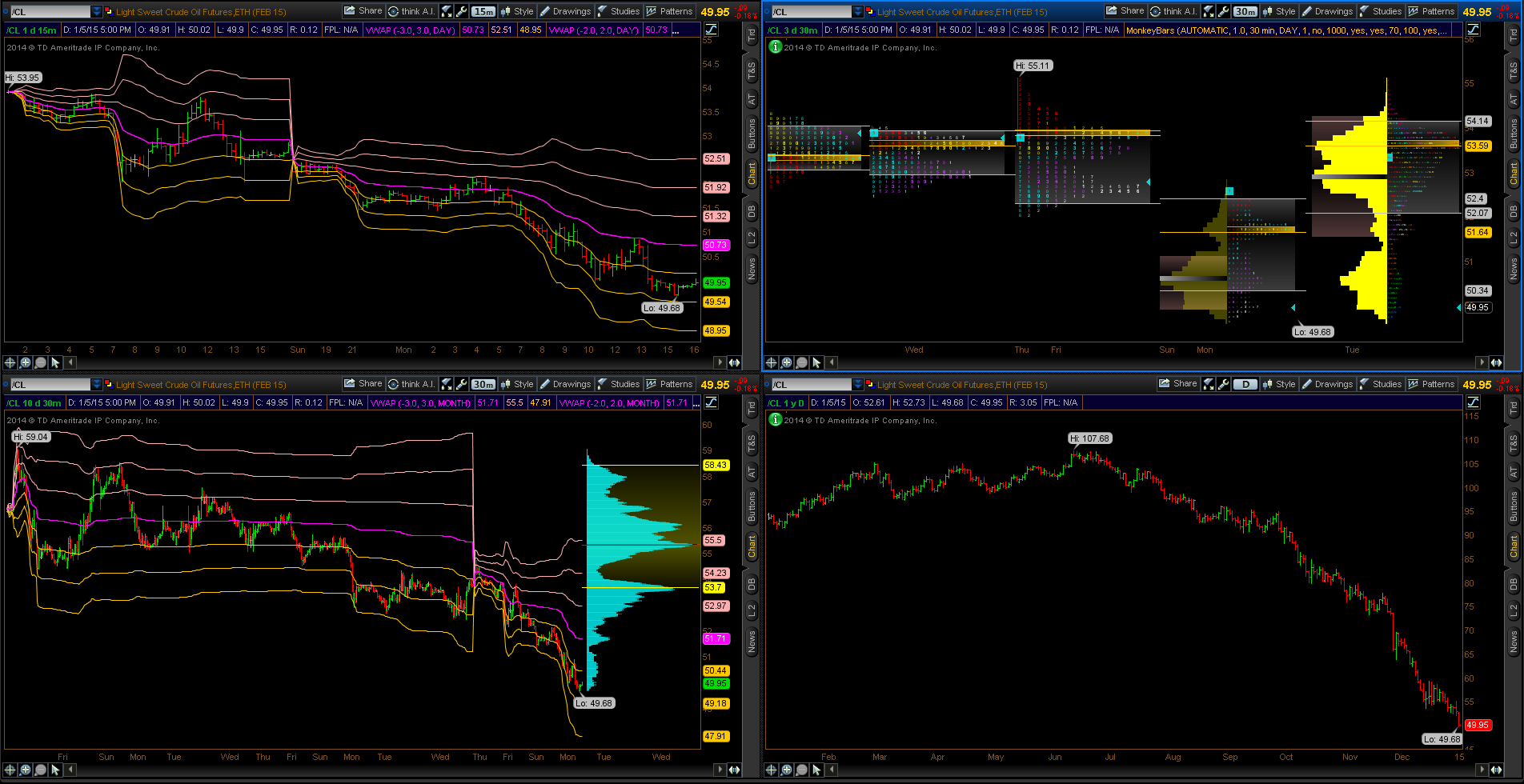Viewport: 1524px width, 784px height.
Task: Toggle the Buttons sidebar panel of the 15m chart
Action: click(x=752, y=134)
